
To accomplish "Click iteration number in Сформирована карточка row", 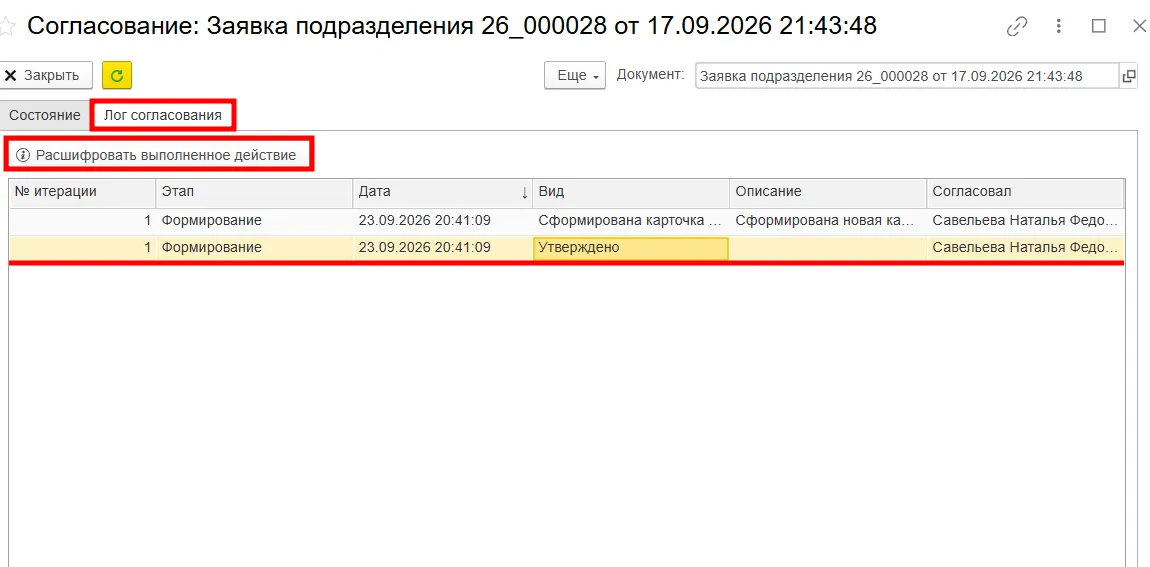I will coord(82,220).
